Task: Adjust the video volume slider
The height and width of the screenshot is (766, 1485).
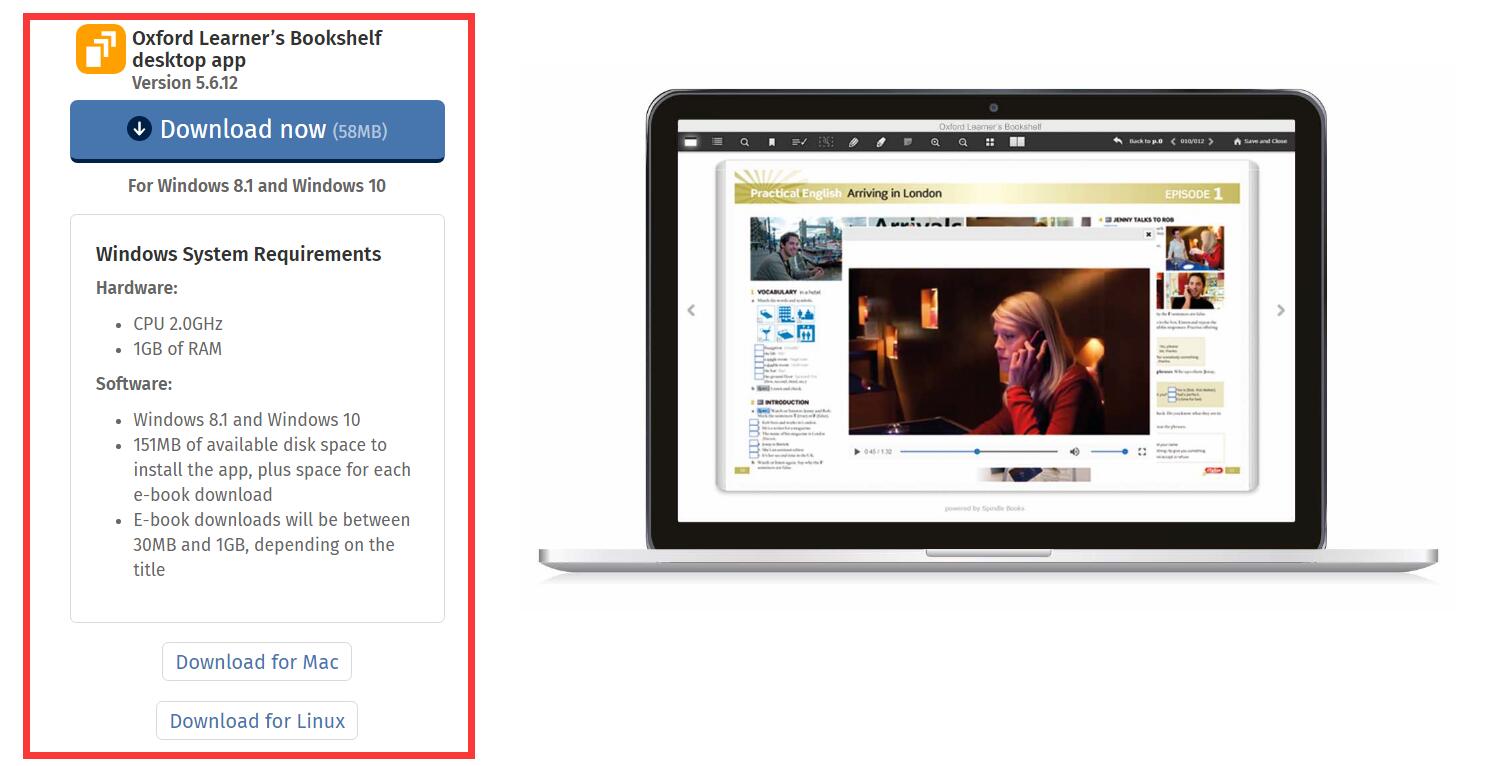Action: (x=1109, y=452)
